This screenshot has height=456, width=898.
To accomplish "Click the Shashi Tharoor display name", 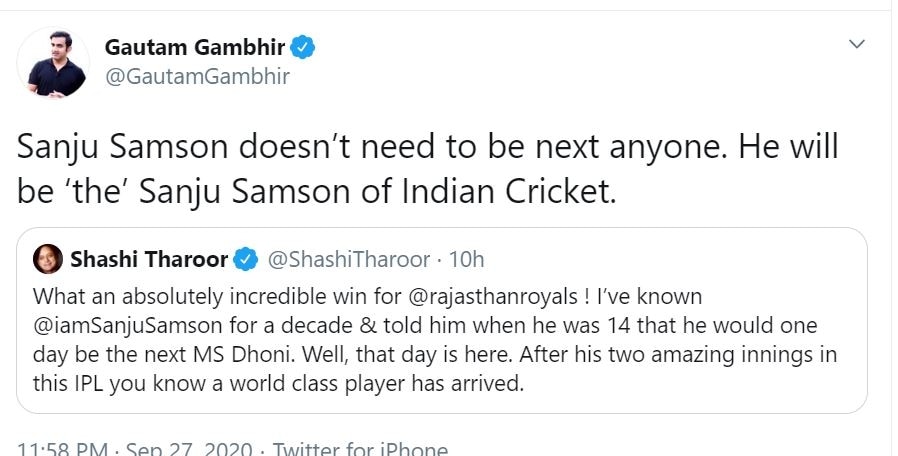I will tap(149, 260).
